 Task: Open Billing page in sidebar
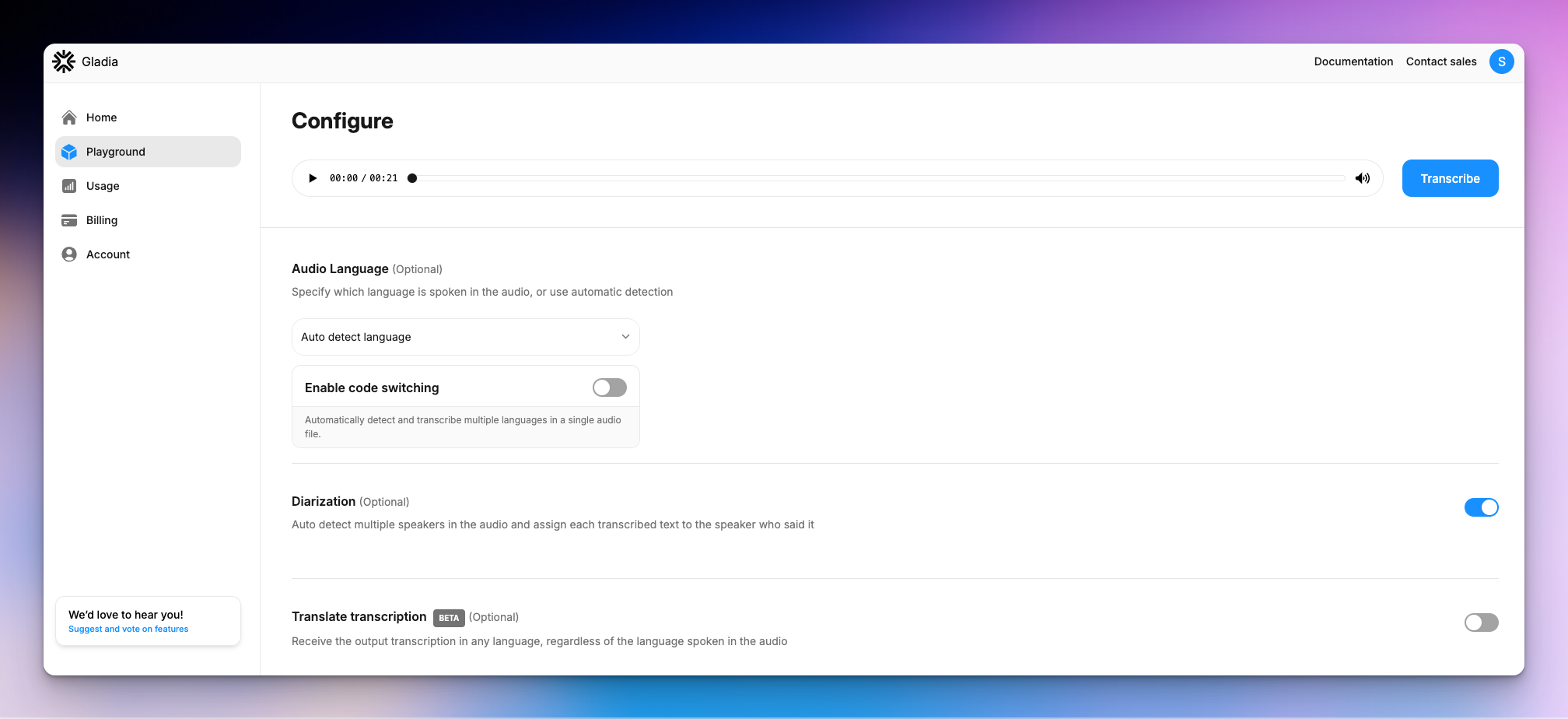[148, 220]
